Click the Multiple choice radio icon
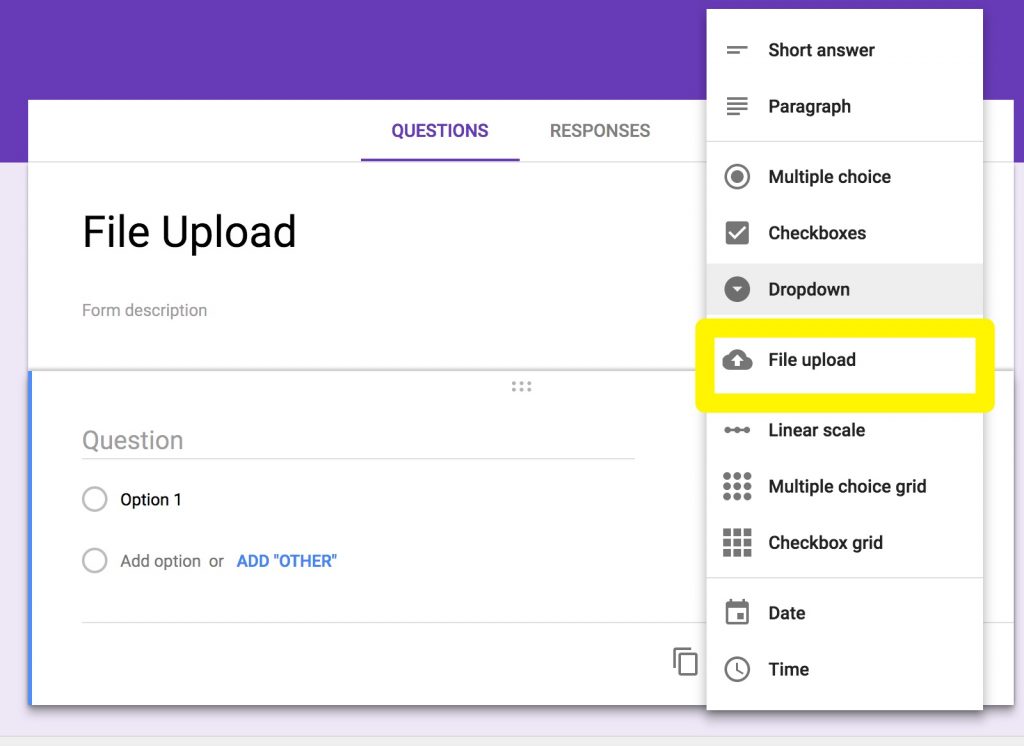 [x=737, y=176]
